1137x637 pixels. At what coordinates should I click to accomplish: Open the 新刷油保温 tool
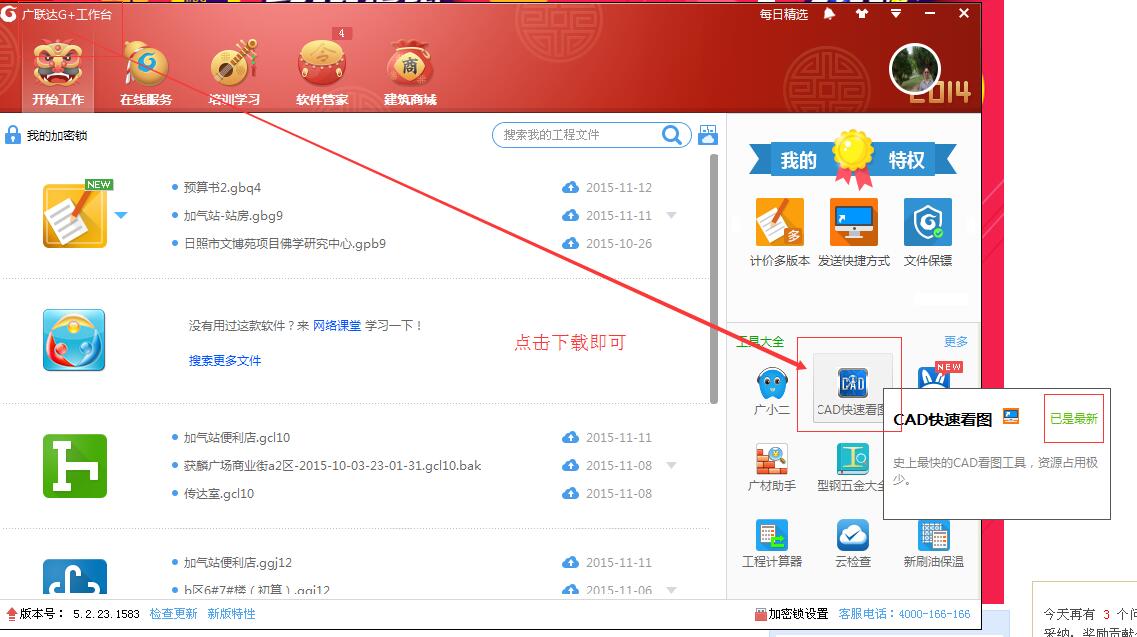pyautogui.click(x=933, y=544)
